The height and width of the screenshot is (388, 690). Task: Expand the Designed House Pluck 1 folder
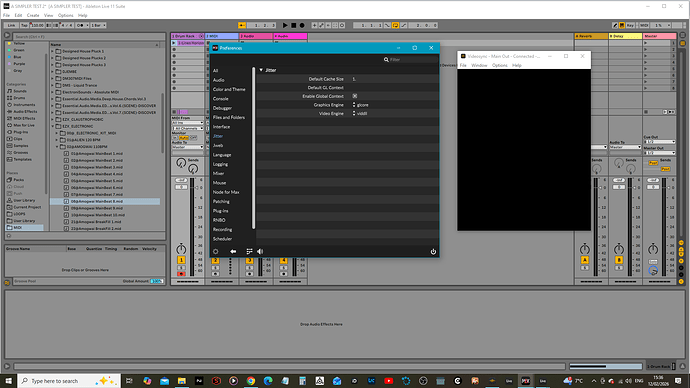pyautogui.click(x=52, y=51)
